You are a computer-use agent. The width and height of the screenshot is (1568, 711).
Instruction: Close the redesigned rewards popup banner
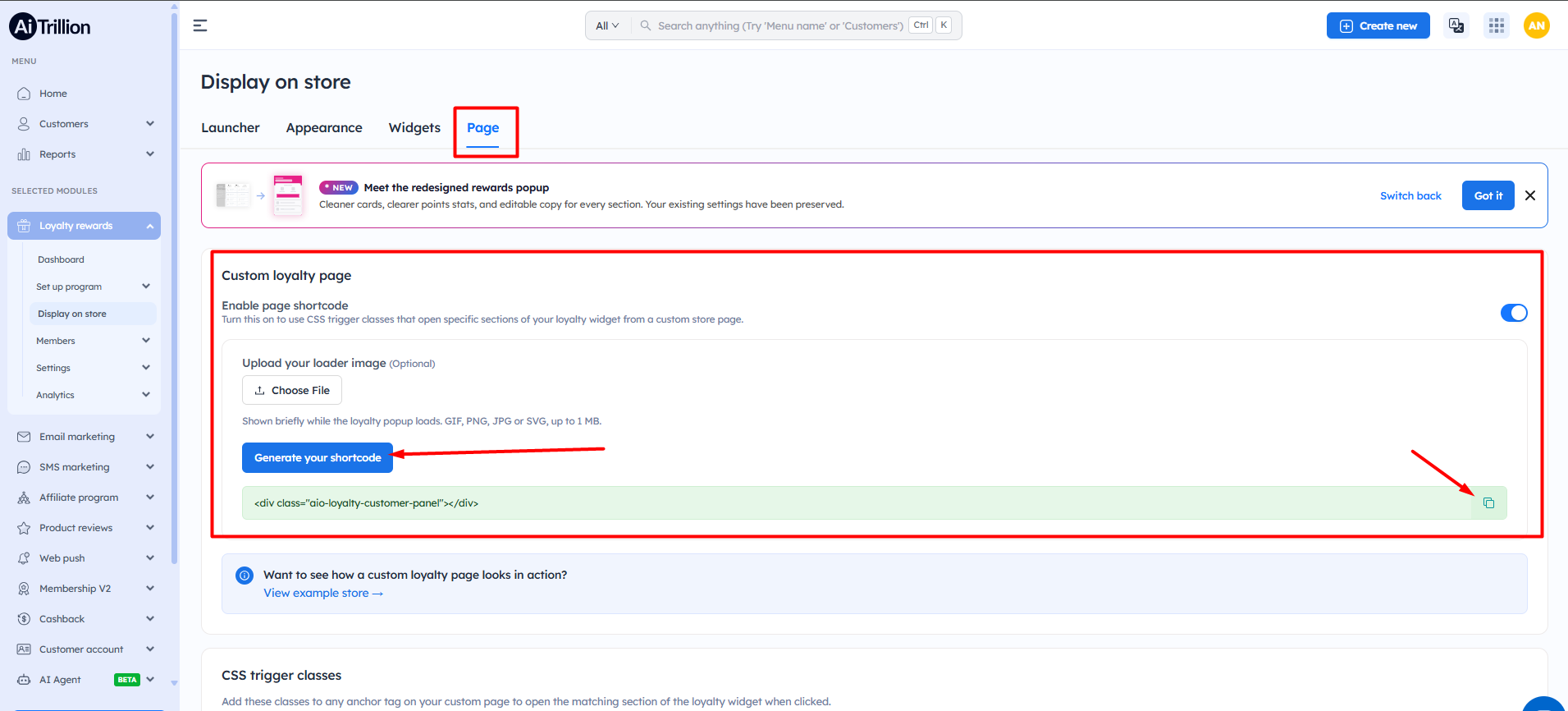tap(1530, 195)
